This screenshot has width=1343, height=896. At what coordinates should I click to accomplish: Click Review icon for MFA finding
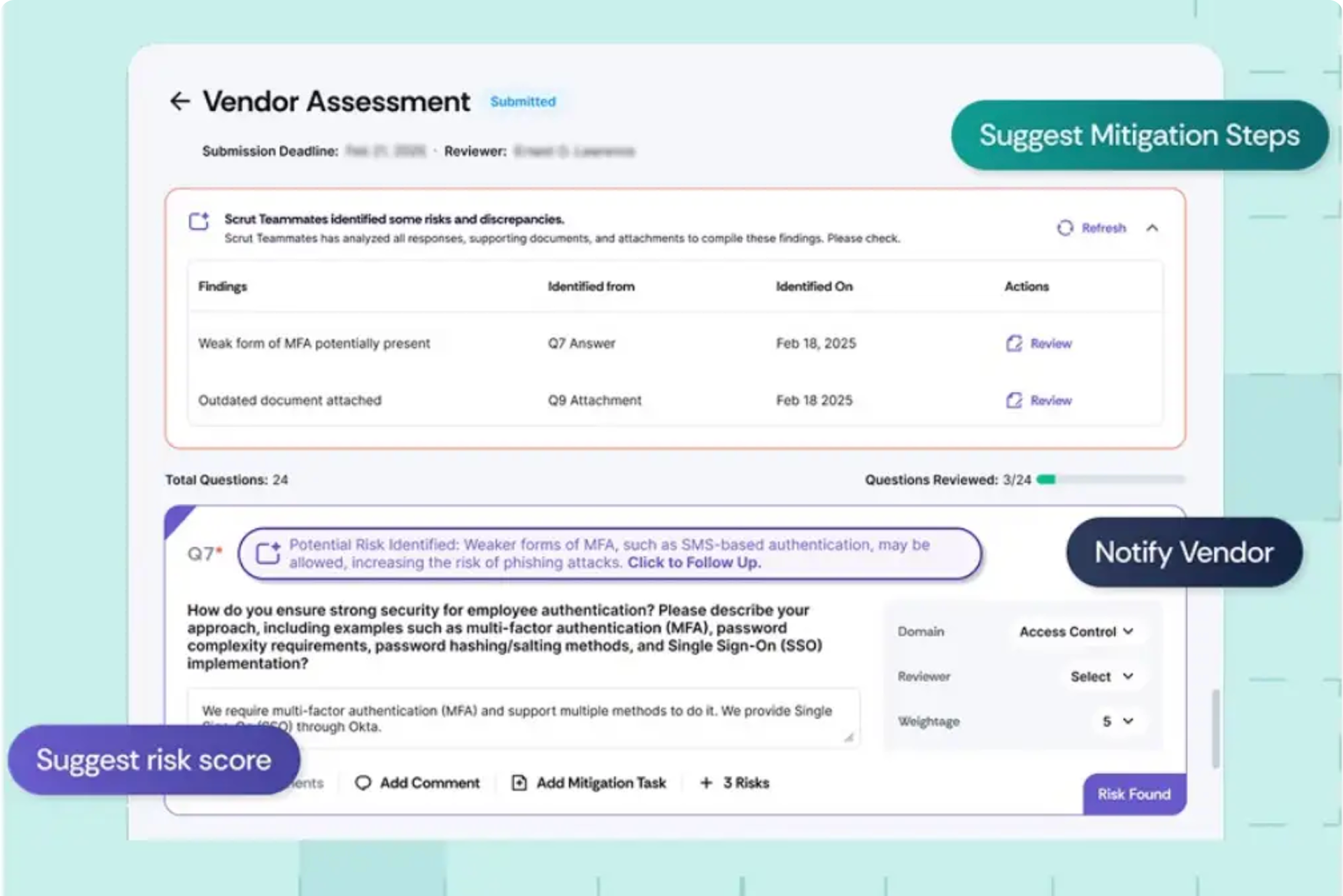pyautogui.click(x=1014, y=343)
